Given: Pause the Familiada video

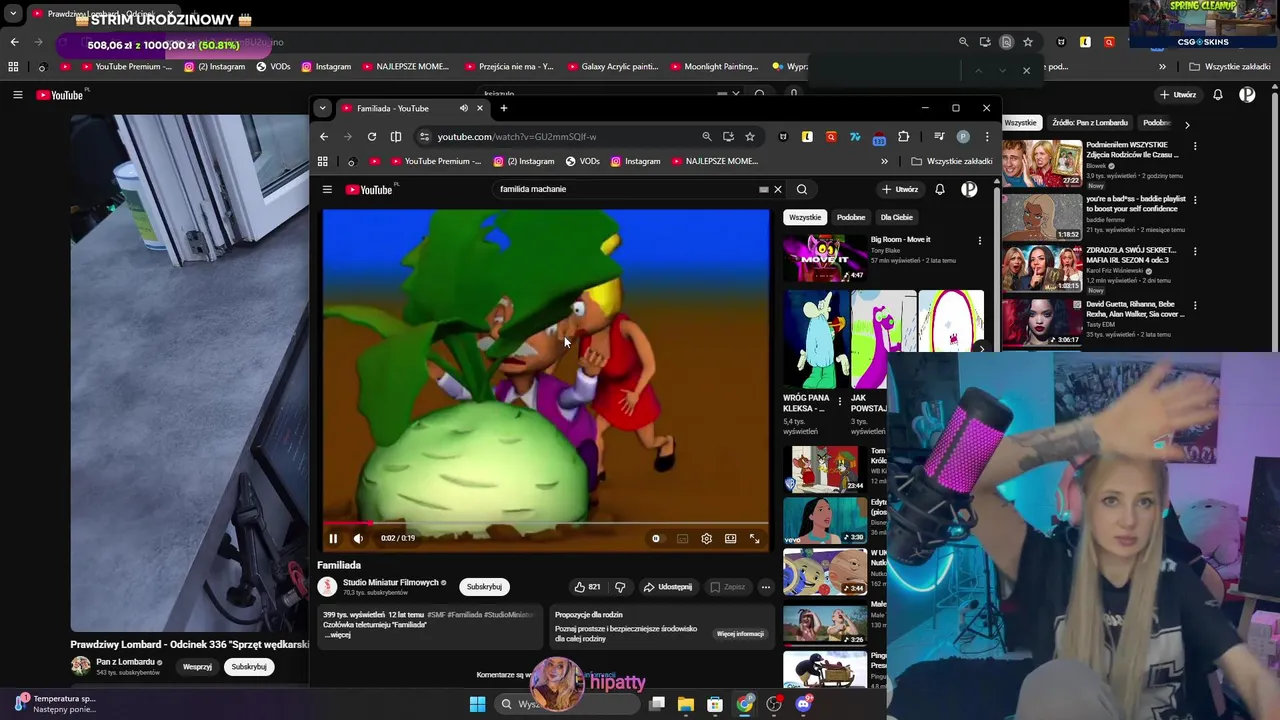Looking at the screenshot, I should coord(333,538).
